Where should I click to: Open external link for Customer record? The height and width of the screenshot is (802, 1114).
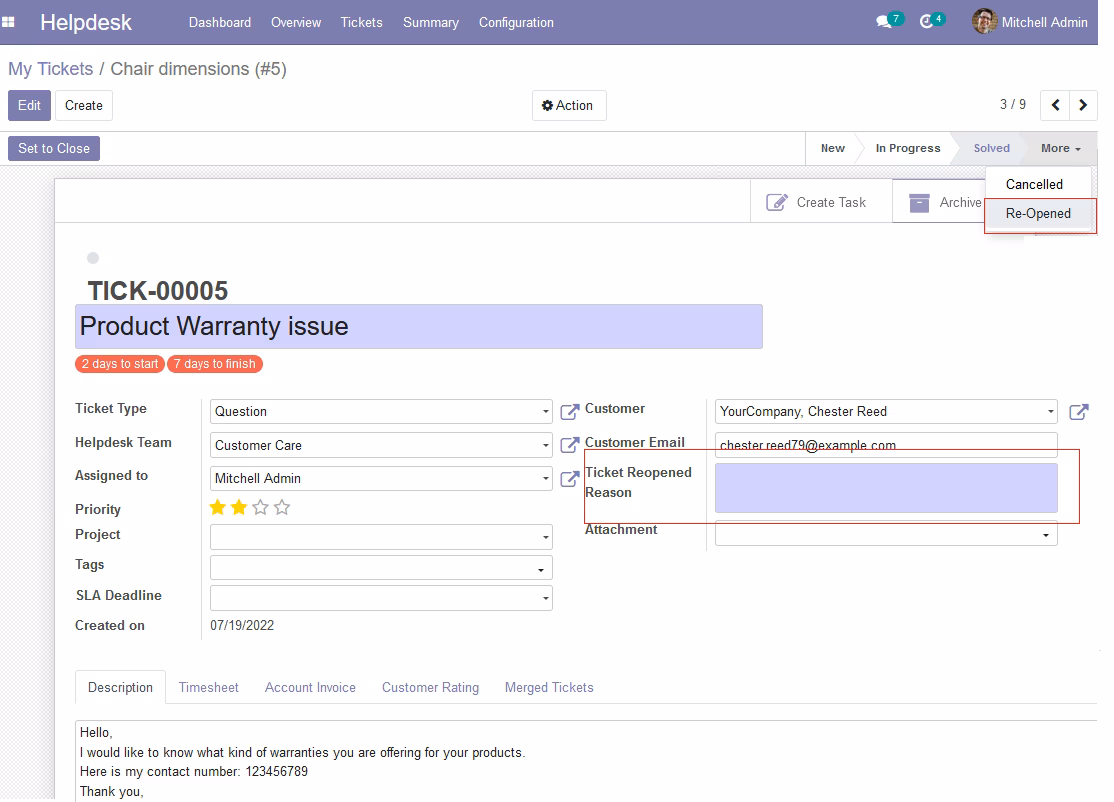(x=1078, y=411)
